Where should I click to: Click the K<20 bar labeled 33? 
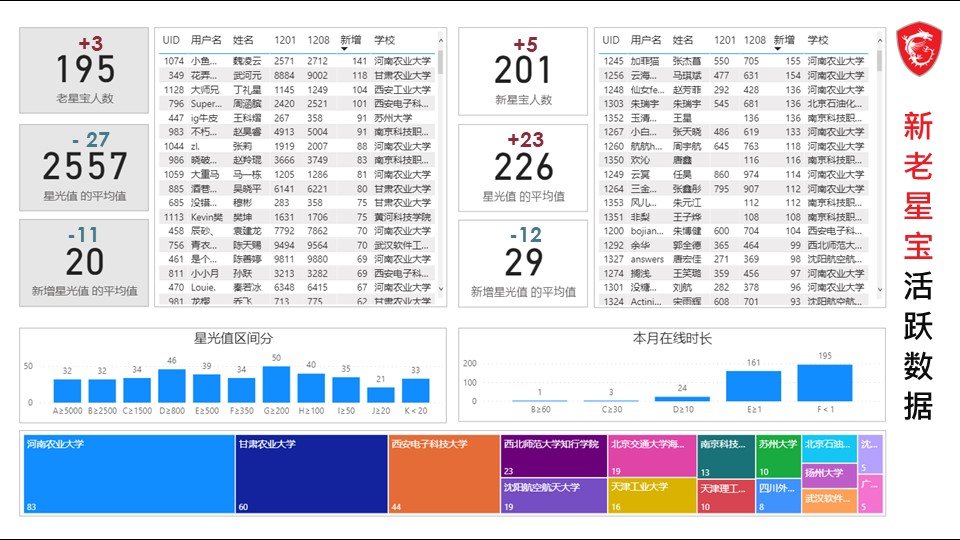(x=416, y=391)
